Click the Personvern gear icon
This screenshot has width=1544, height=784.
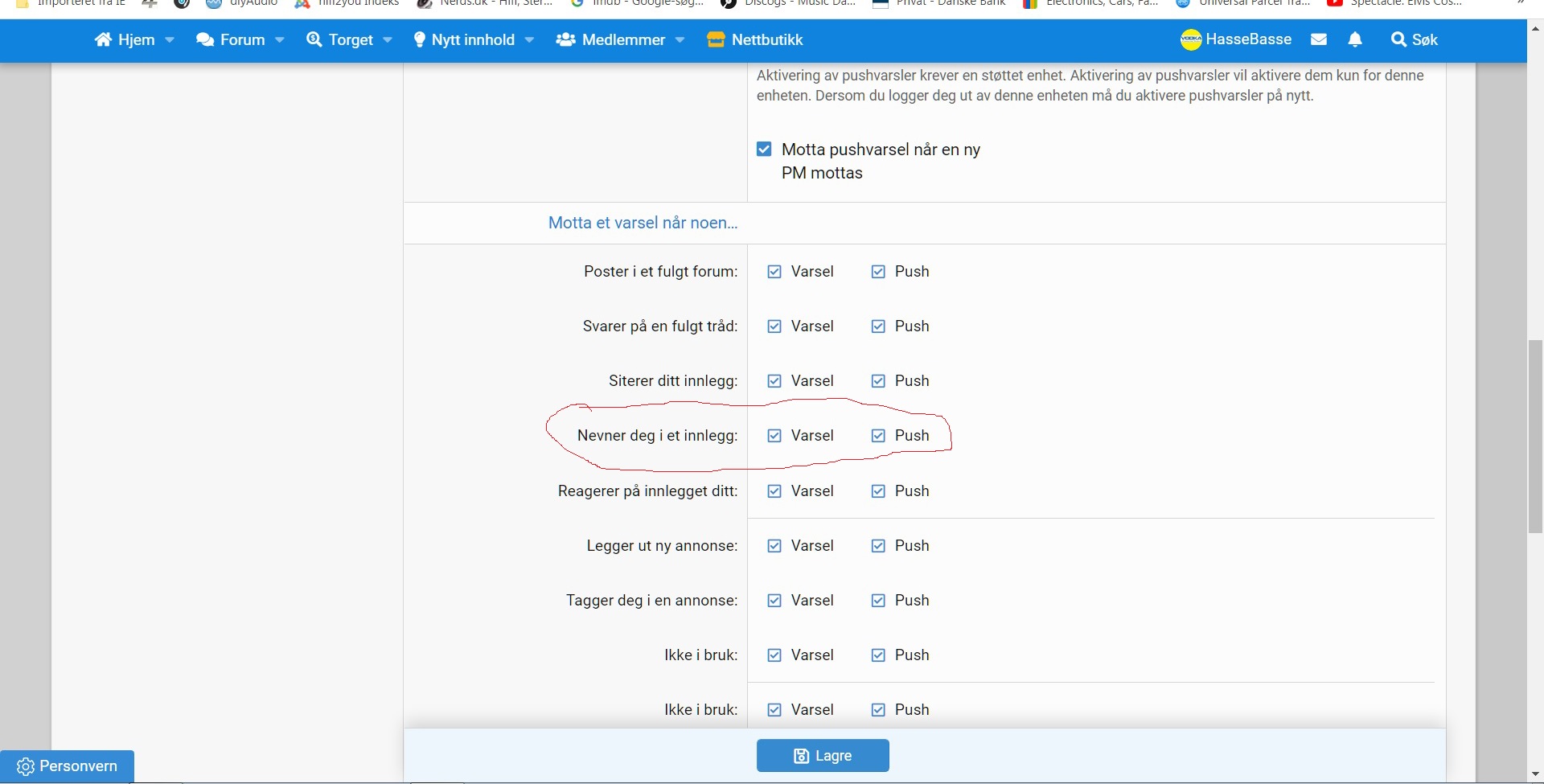pyautogui.click(x=26, y=766)
